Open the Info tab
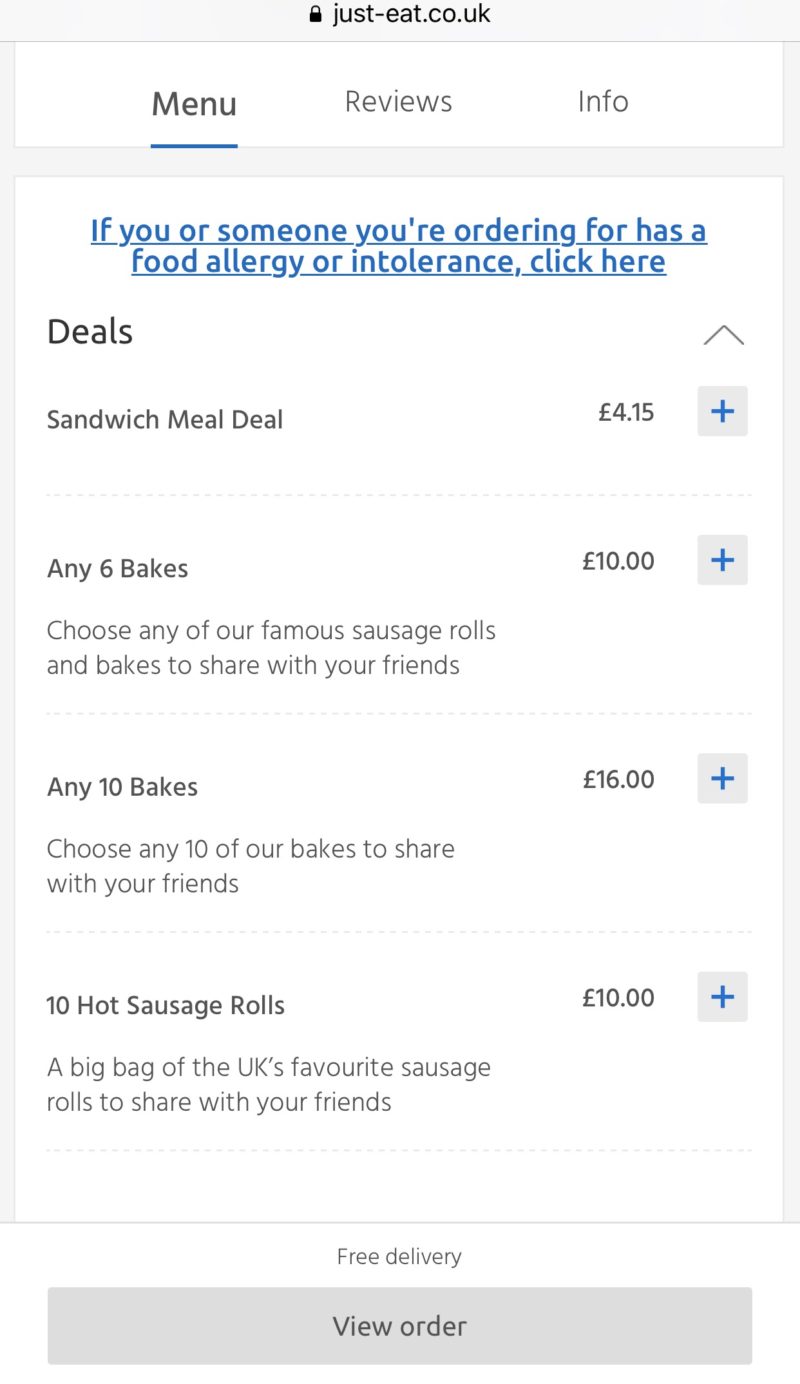800x1384 pixels. 603,102
